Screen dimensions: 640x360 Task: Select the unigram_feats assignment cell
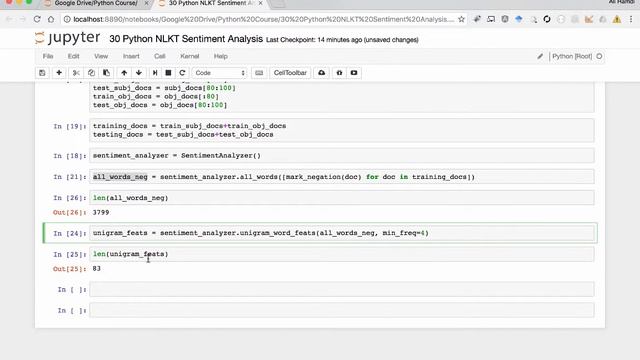(x=342, y=233)
